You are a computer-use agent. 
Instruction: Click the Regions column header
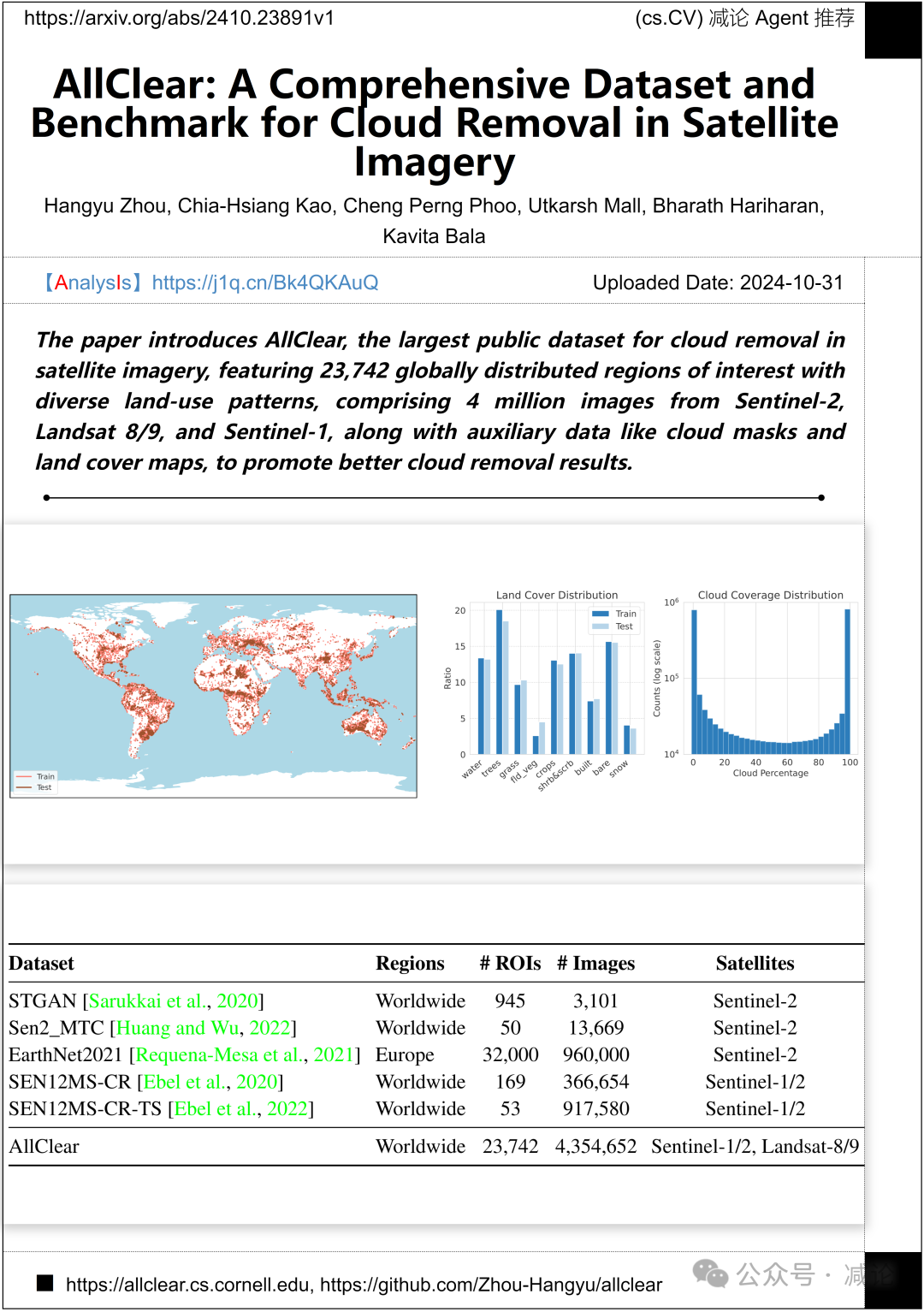pos(410,964)
